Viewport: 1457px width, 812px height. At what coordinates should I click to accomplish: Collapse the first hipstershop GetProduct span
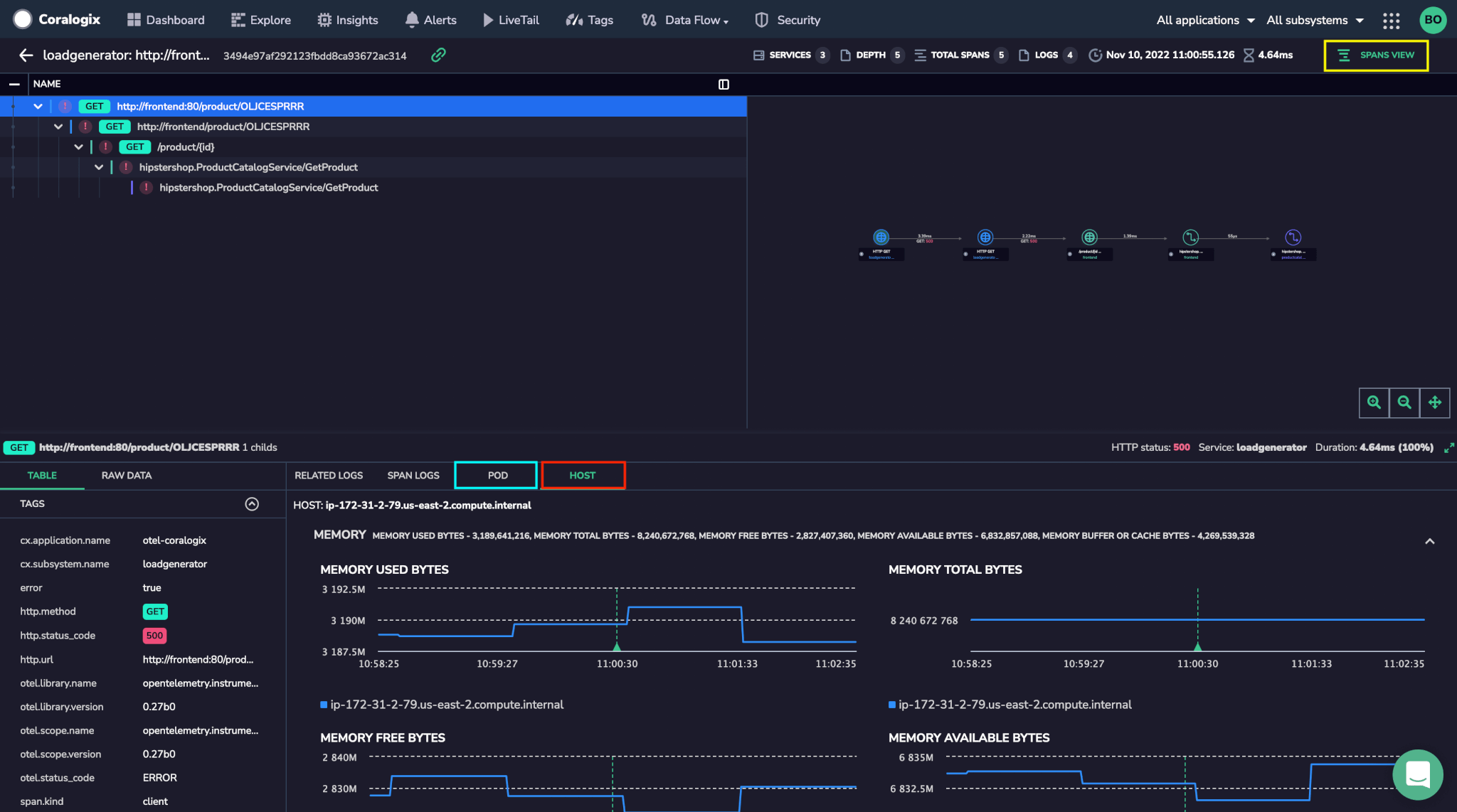tap(99, 167)
